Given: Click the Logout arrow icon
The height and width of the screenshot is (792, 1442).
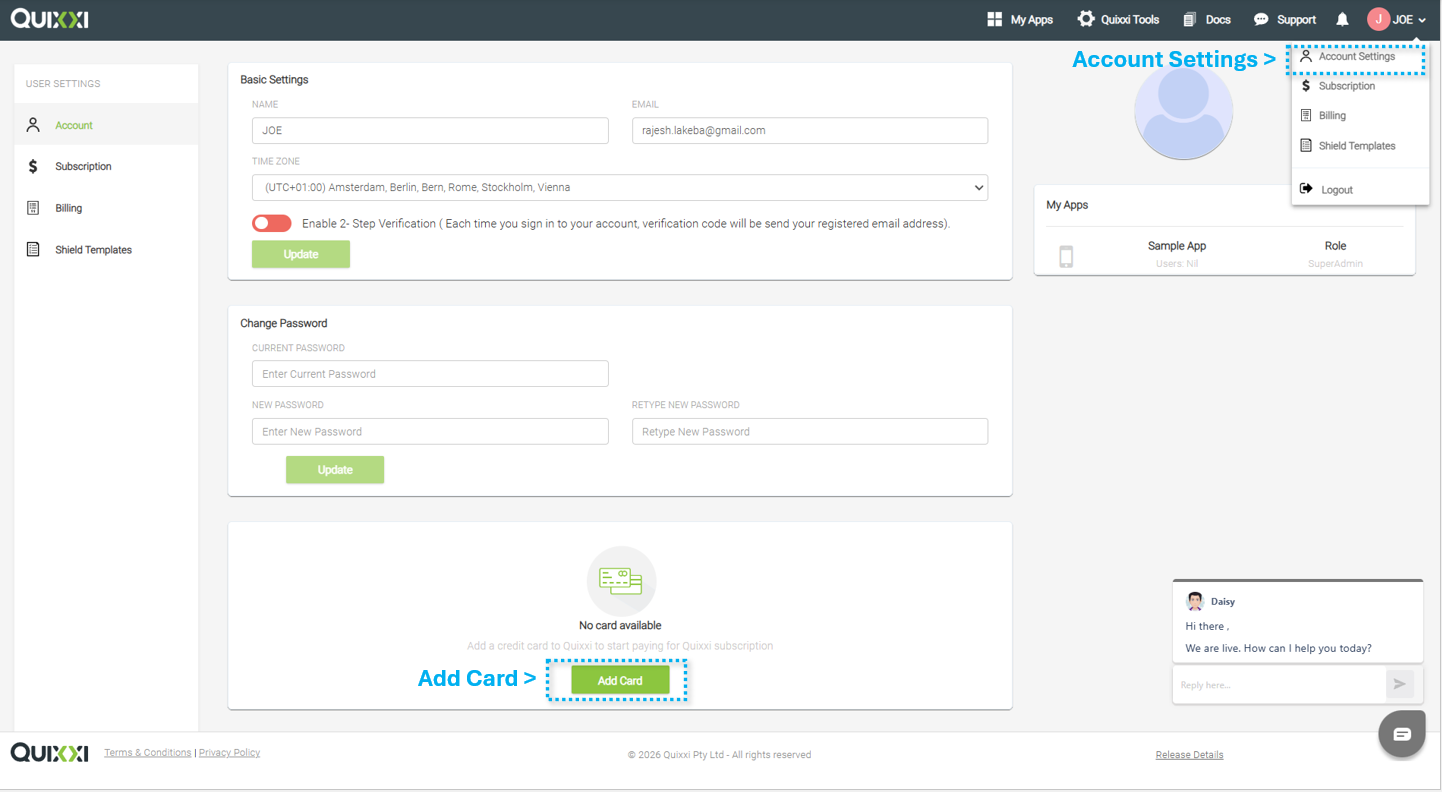Looking at the screenshot, I should point(1306,188).
